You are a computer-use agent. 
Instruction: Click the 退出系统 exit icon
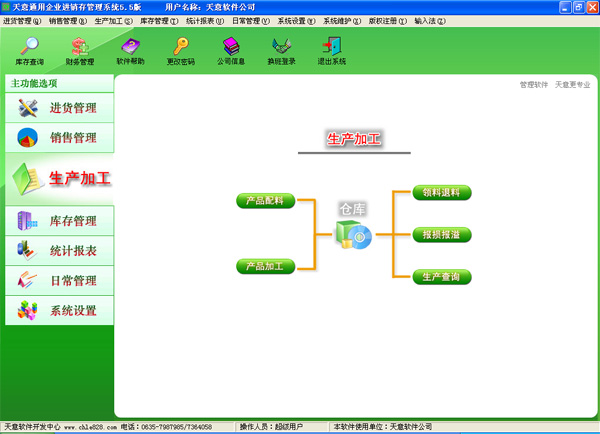click(x=331, y=49)
